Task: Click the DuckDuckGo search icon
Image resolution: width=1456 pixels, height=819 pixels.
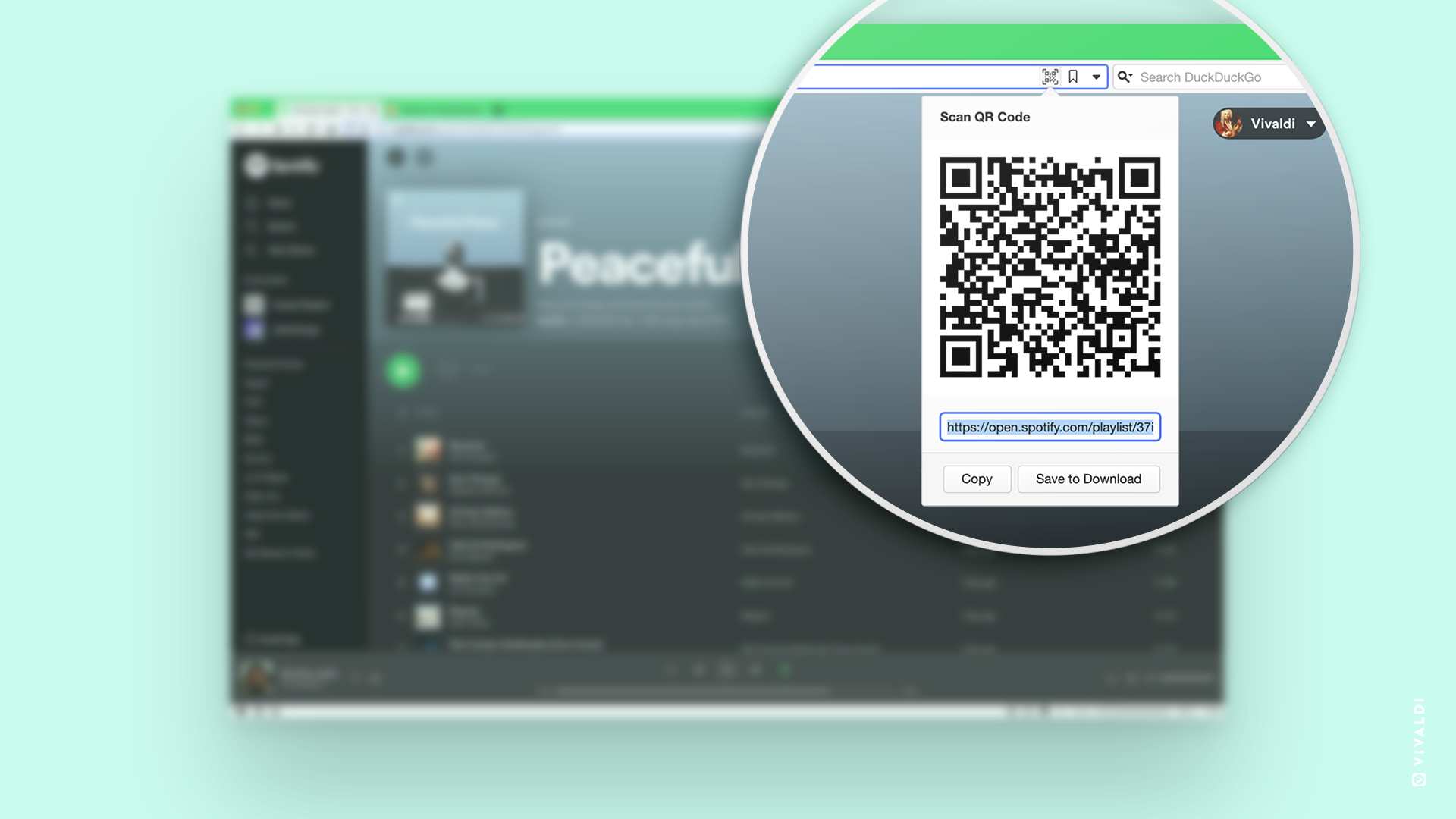Action: [x=1125, y=77]
